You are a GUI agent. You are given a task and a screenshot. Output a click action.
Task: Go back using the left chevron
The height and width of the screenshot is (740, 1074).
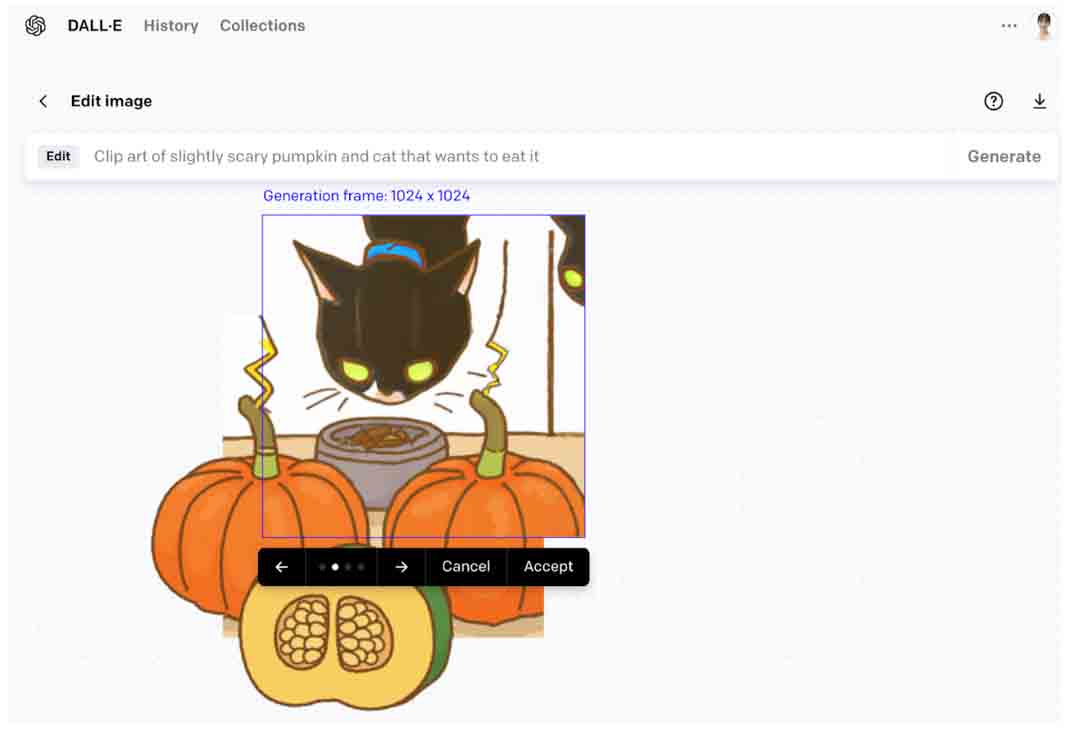pos(43,101)
